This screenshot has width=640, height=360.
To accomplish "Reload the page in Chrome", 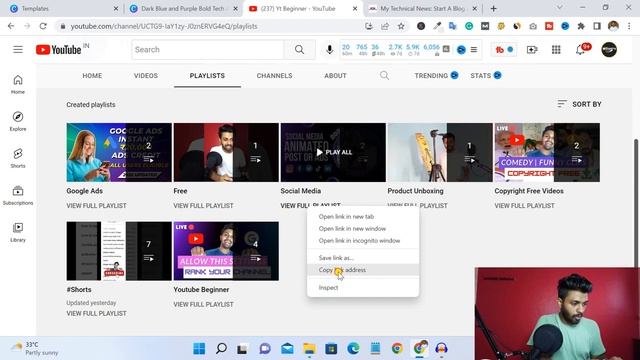I will [x=43, y=26].
